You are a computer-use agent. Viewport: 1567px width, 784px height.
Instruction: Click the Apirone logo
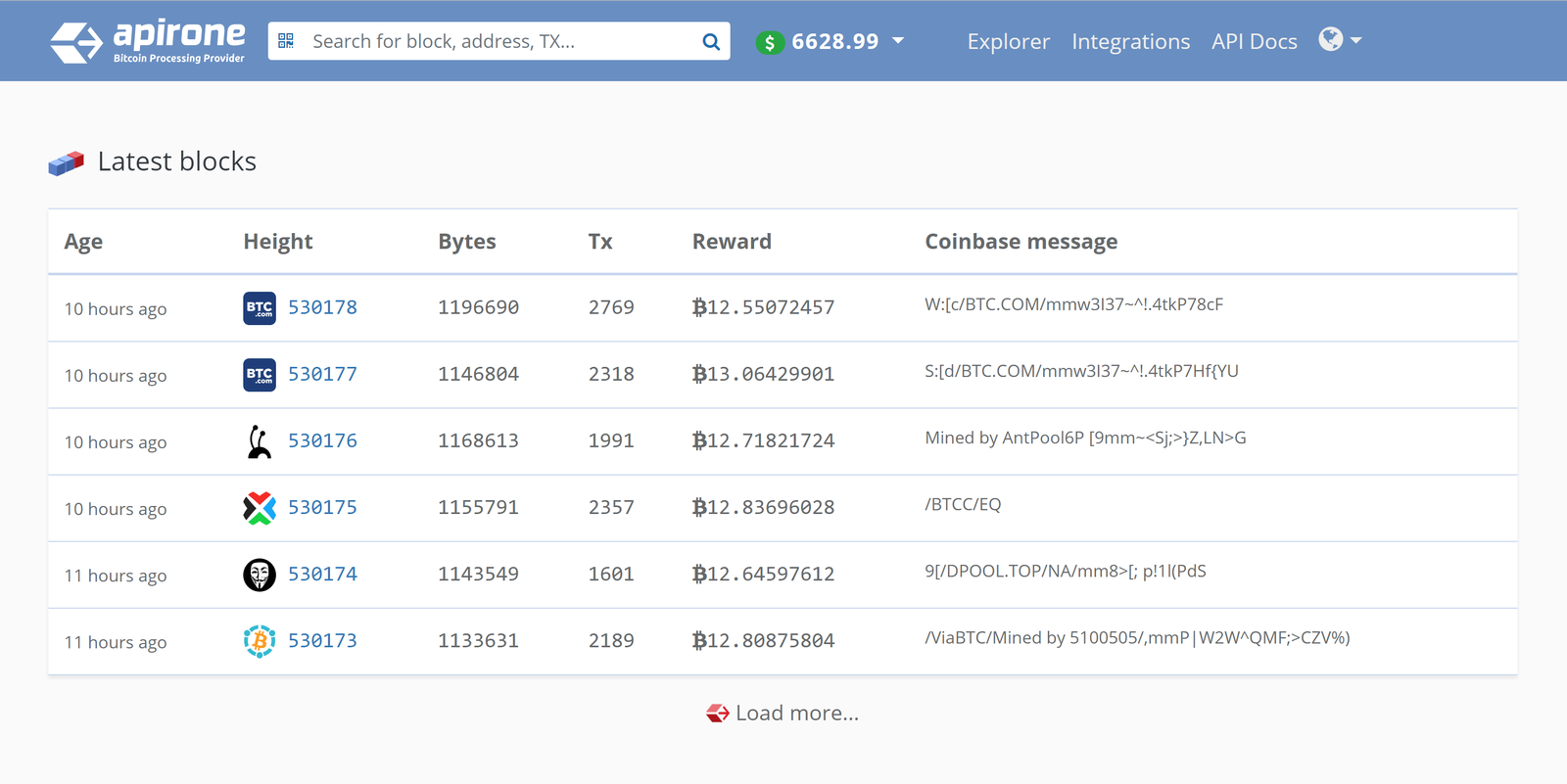pyautogui.click(x=147, y=41)
